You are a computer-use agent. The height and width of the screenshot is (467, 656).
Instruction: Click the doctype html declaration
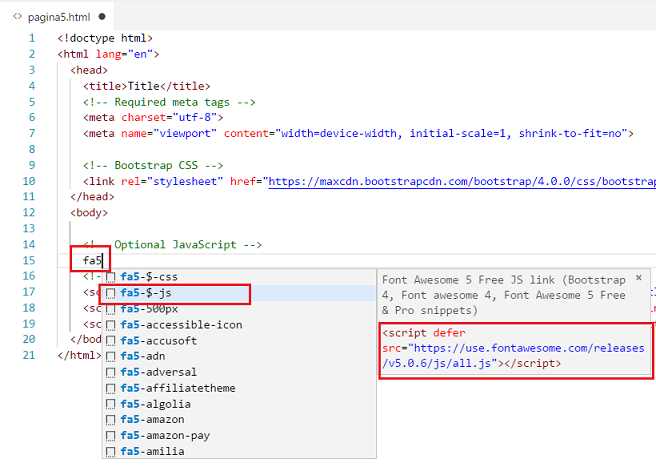point(105,38)
